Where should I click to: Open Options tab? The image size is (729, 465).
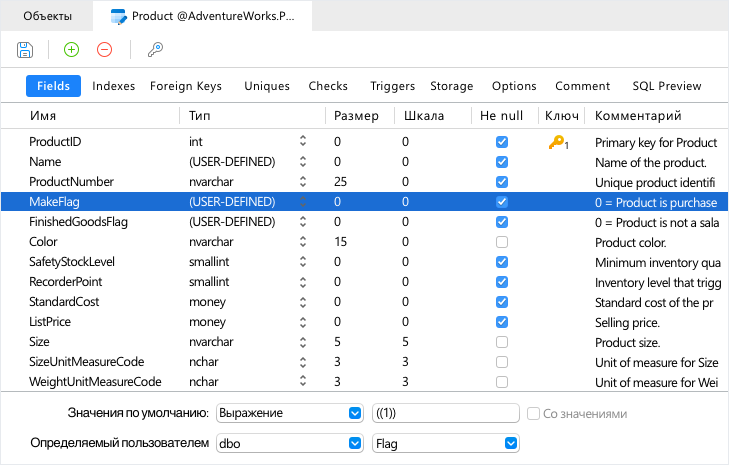pyautogui.click(x=514, y=86)
